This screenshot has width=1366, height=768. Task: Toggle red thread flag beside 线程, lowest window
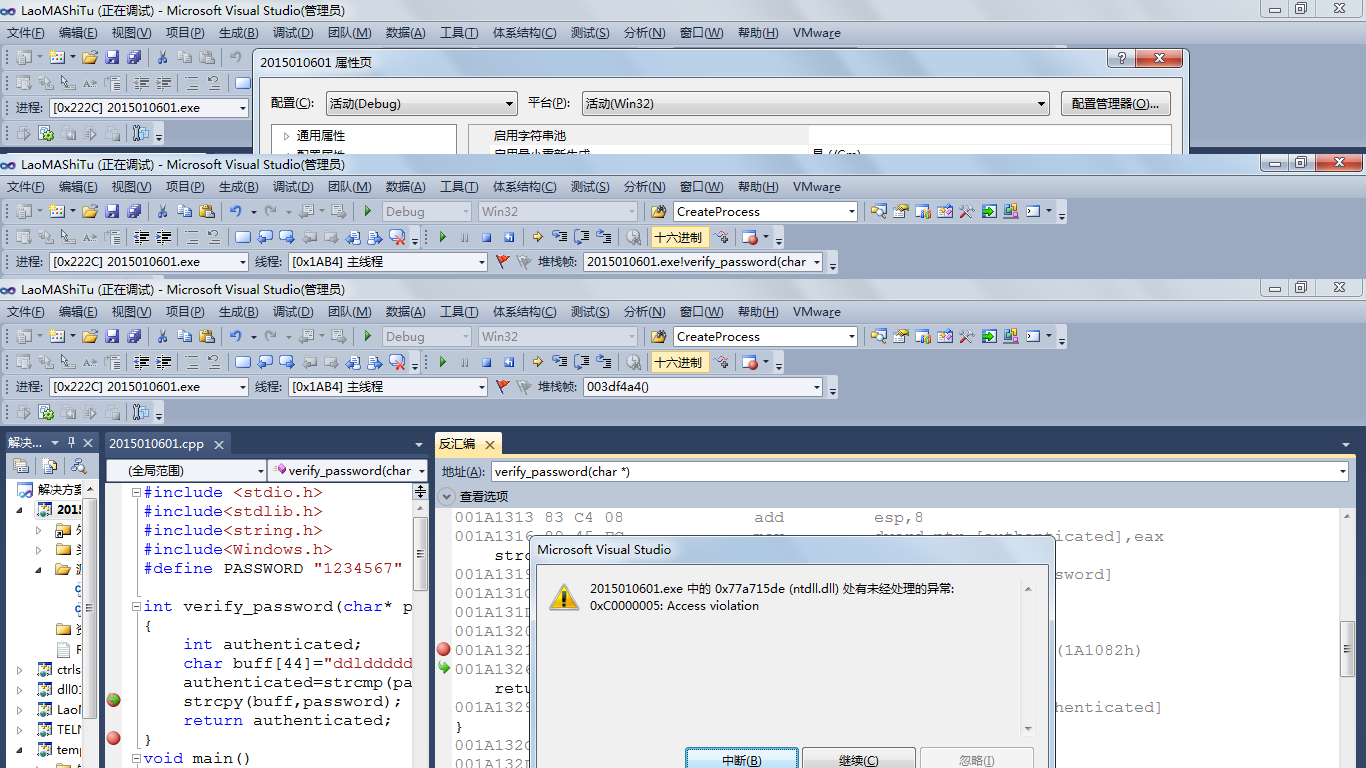tap(503, 387)
